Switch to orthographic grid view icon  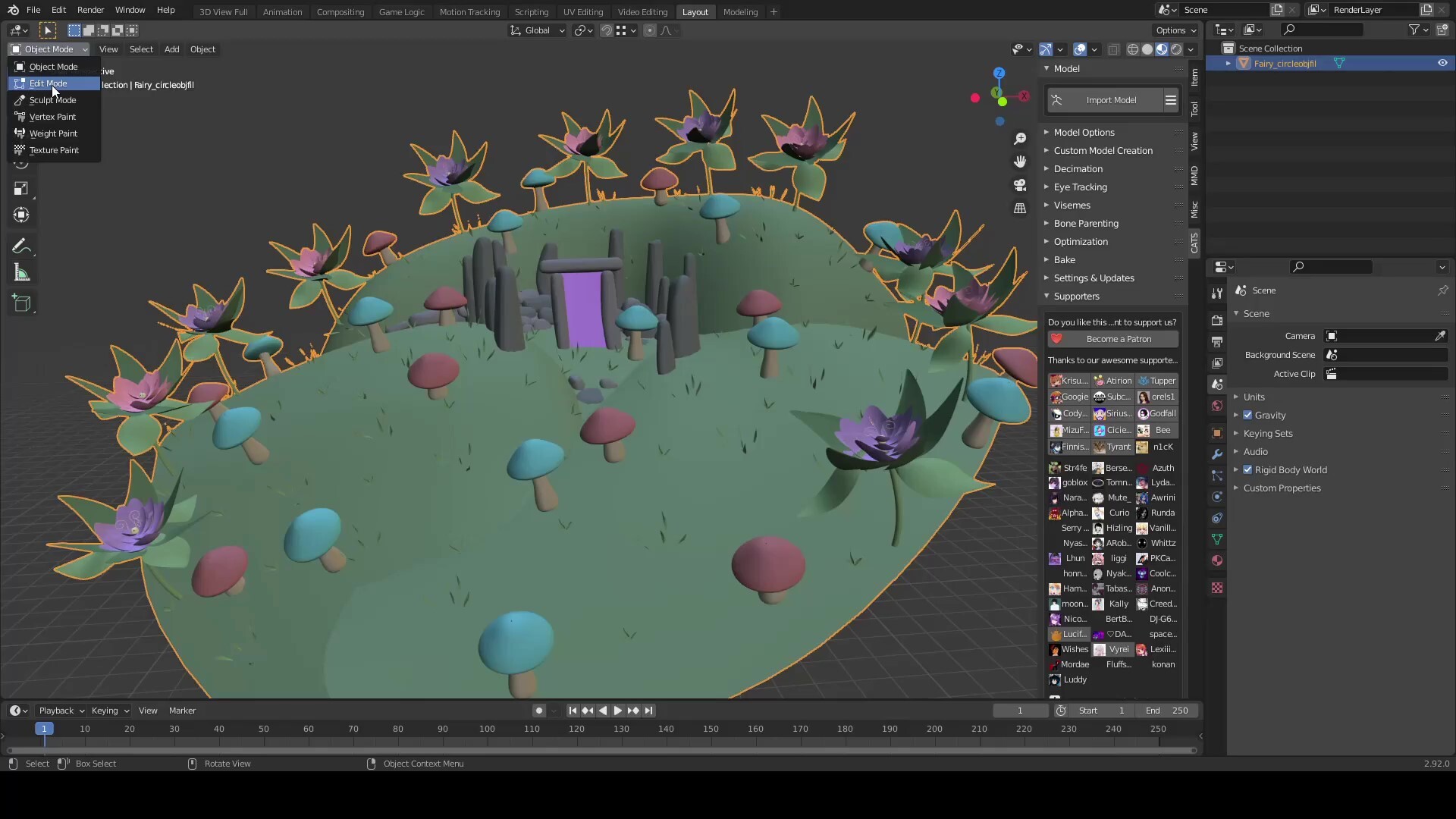(x=1020, y=208)
